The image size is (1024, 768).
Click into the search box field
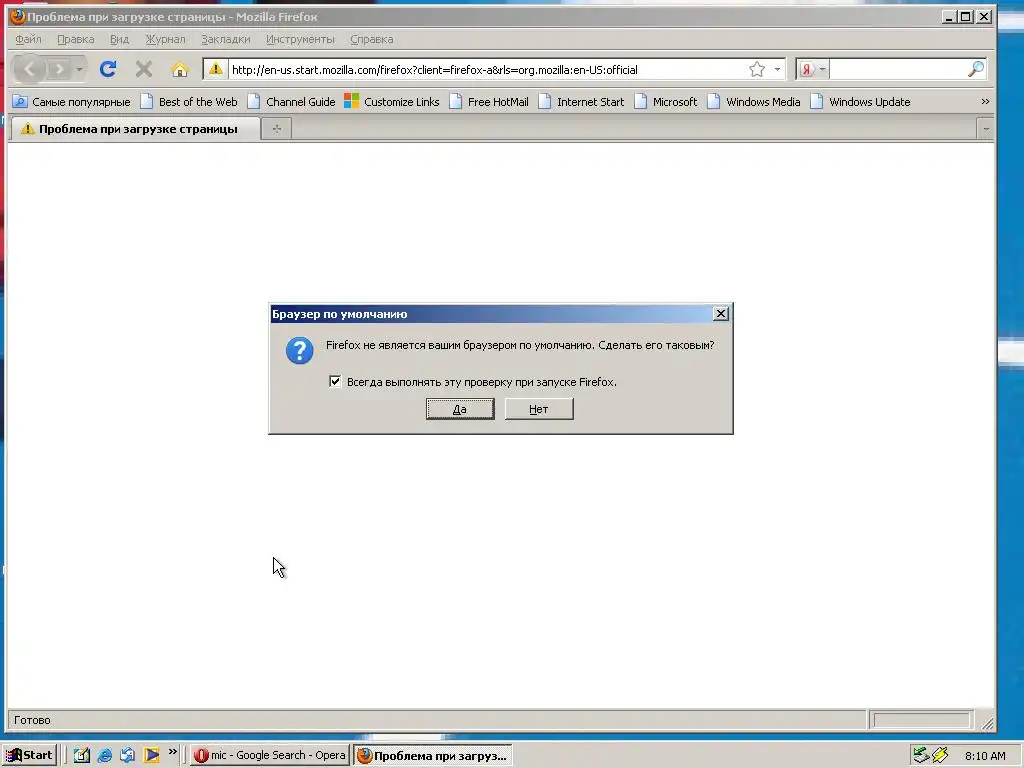coord(898,69)
